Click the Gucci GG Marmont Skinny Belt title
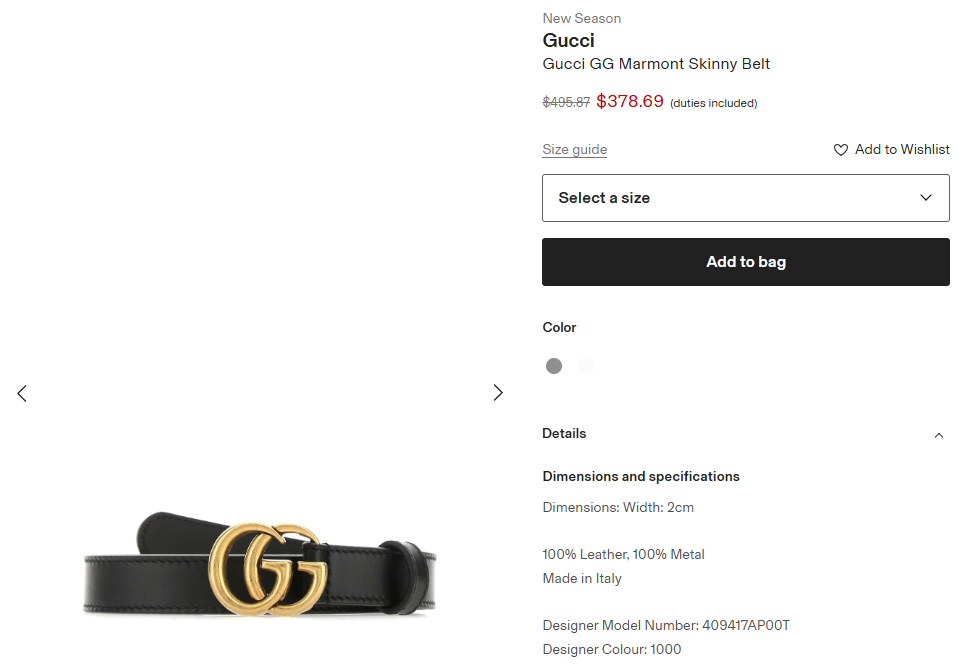Viewport: 964px width, 666px height. click(x=656, y=64)
